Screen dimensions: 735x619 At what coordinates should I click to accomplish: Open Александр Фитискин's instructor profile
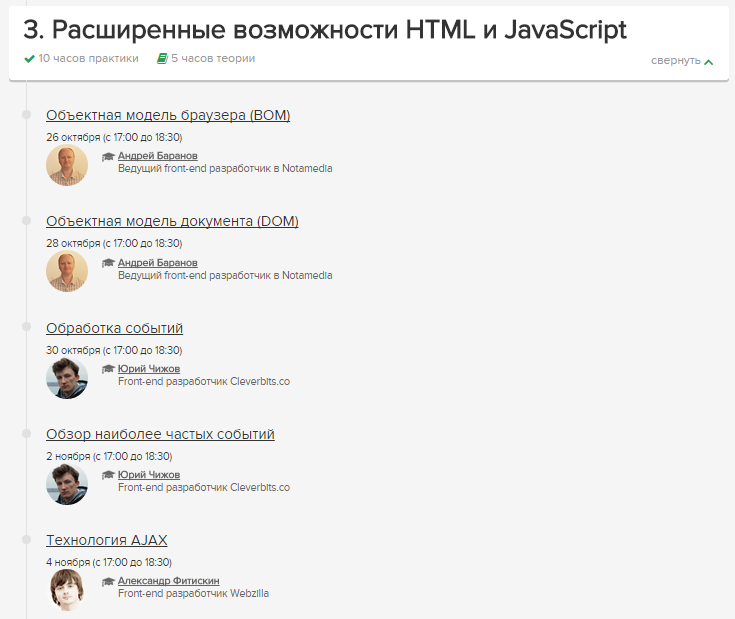[168, 580]
